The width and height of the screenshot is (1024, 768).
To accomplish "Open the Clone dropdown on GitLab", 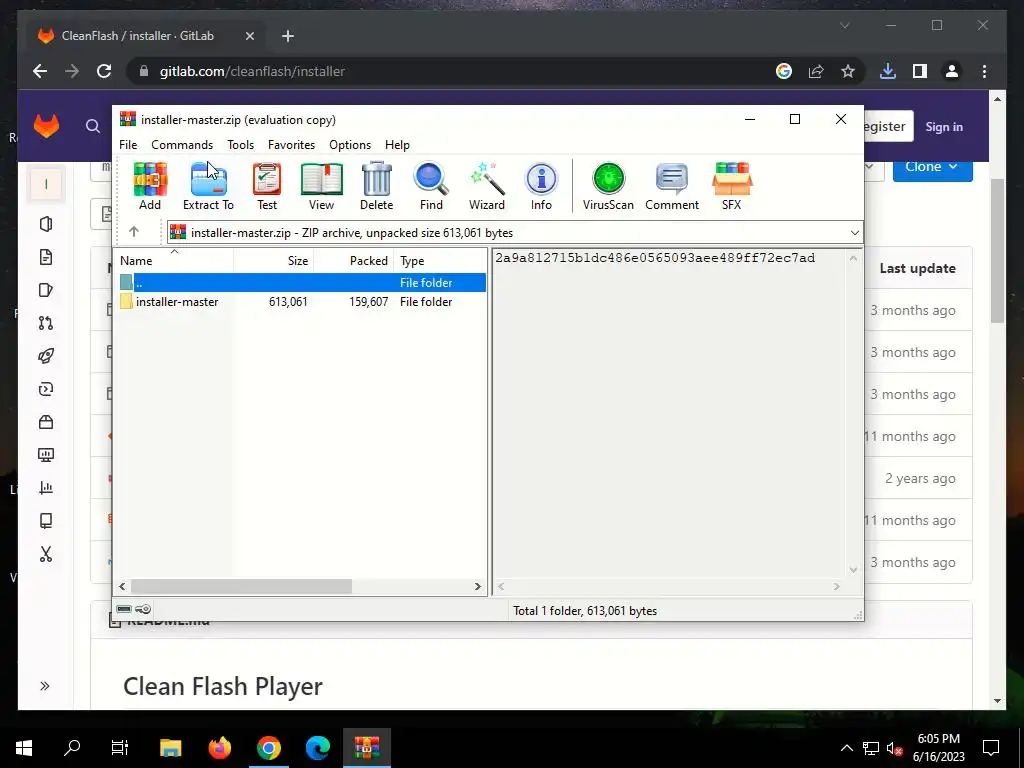I will (932, 167).
